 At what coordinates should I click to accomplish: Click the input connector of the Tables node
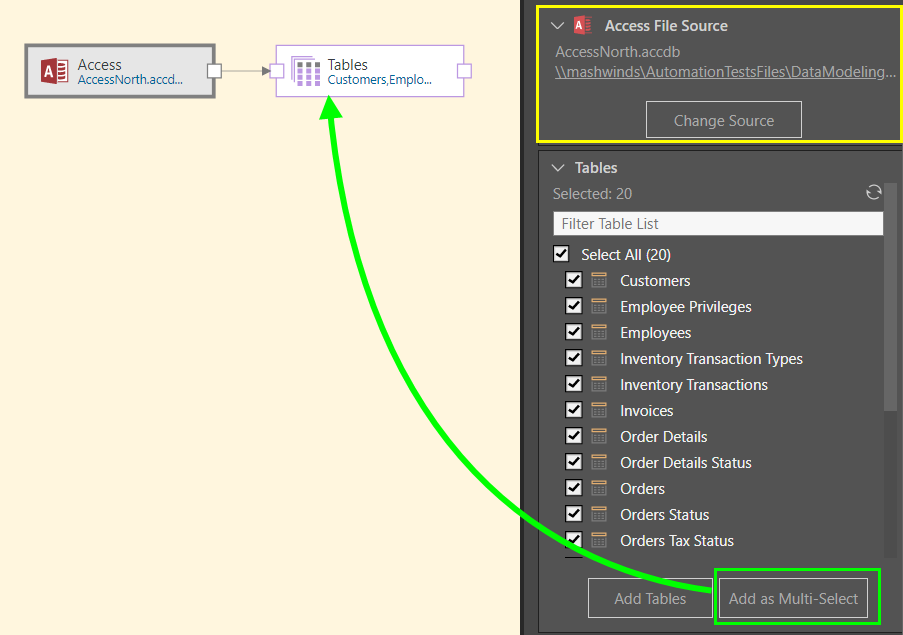[x=277, y=71]
